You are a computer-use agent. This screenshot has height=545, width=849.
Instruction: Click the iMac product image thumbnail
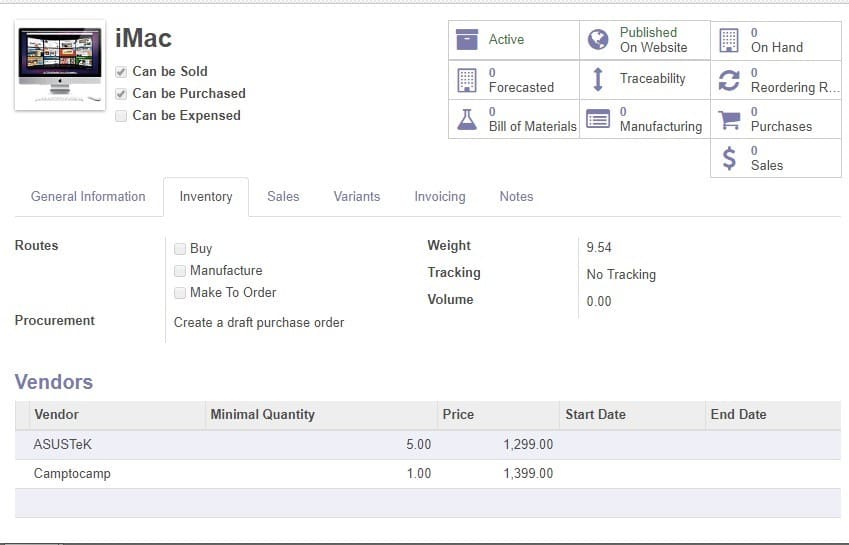[60, 65]
